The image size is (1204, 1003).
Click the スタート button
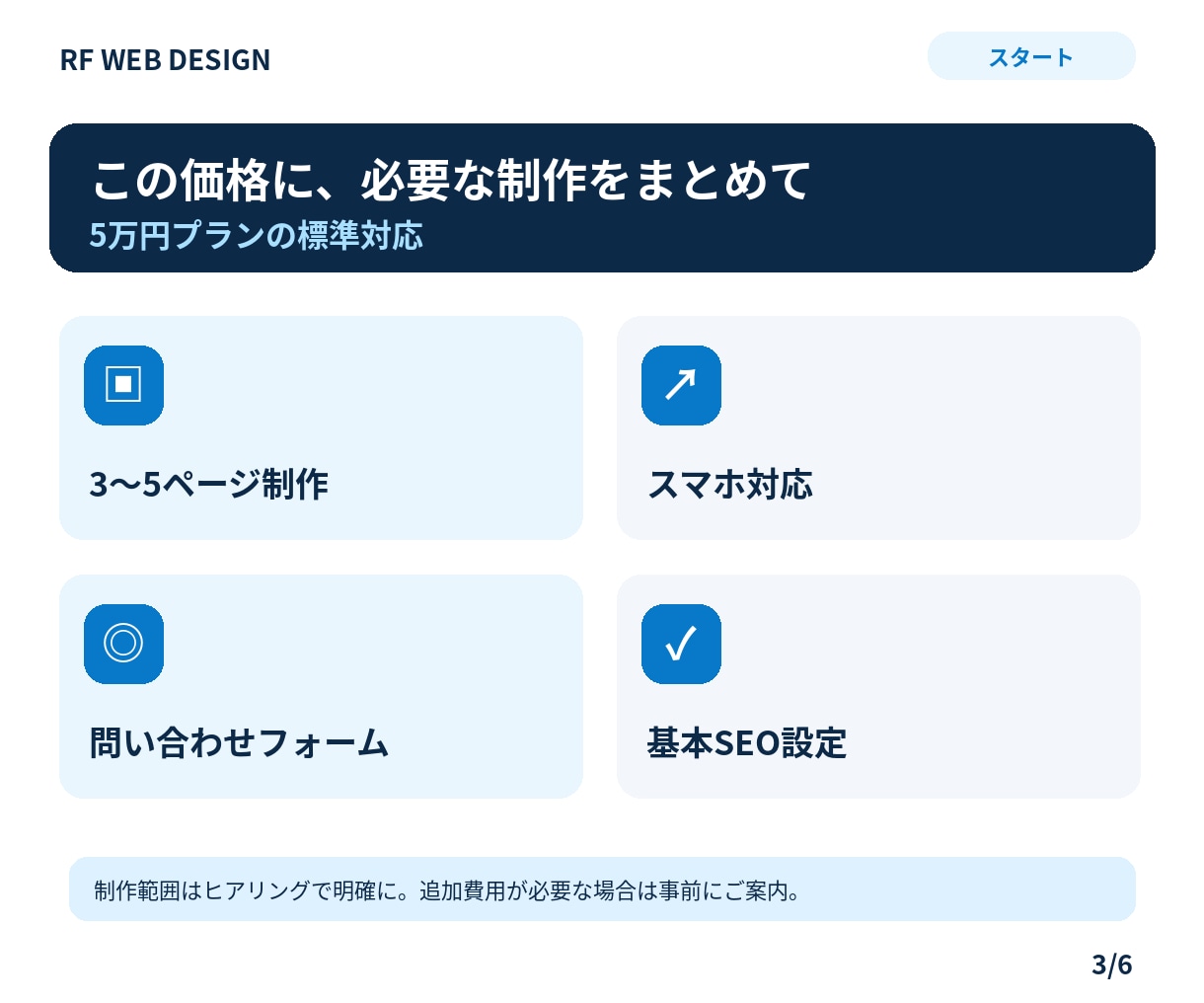1031,56
